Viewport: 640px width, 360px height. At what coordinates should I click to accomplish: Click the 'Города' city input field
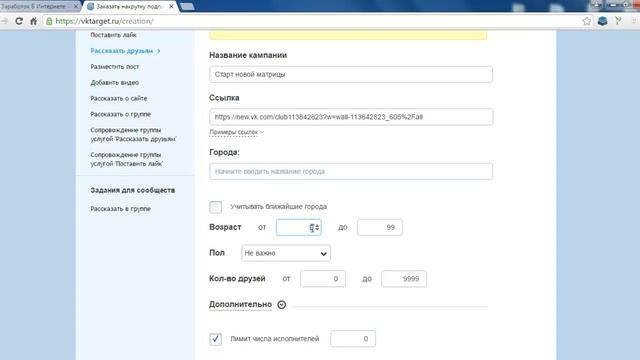(351, 171)
